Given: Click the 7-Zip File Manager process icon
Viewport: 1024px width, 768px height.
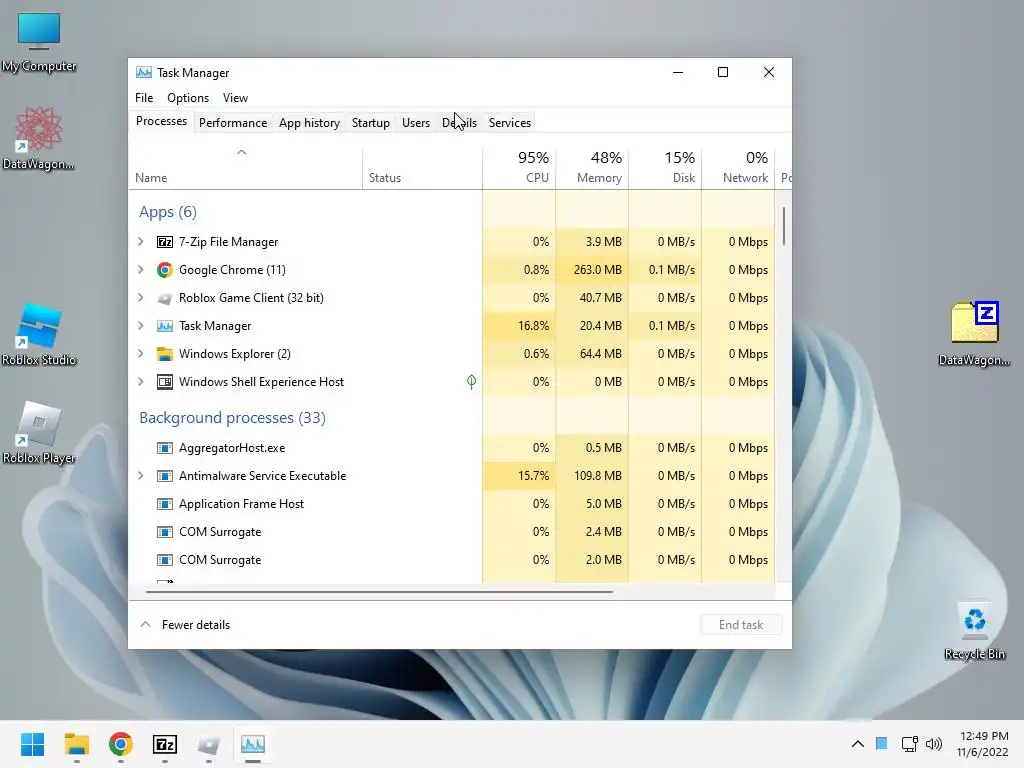Looking at the screenshot, I should (165, 242).
